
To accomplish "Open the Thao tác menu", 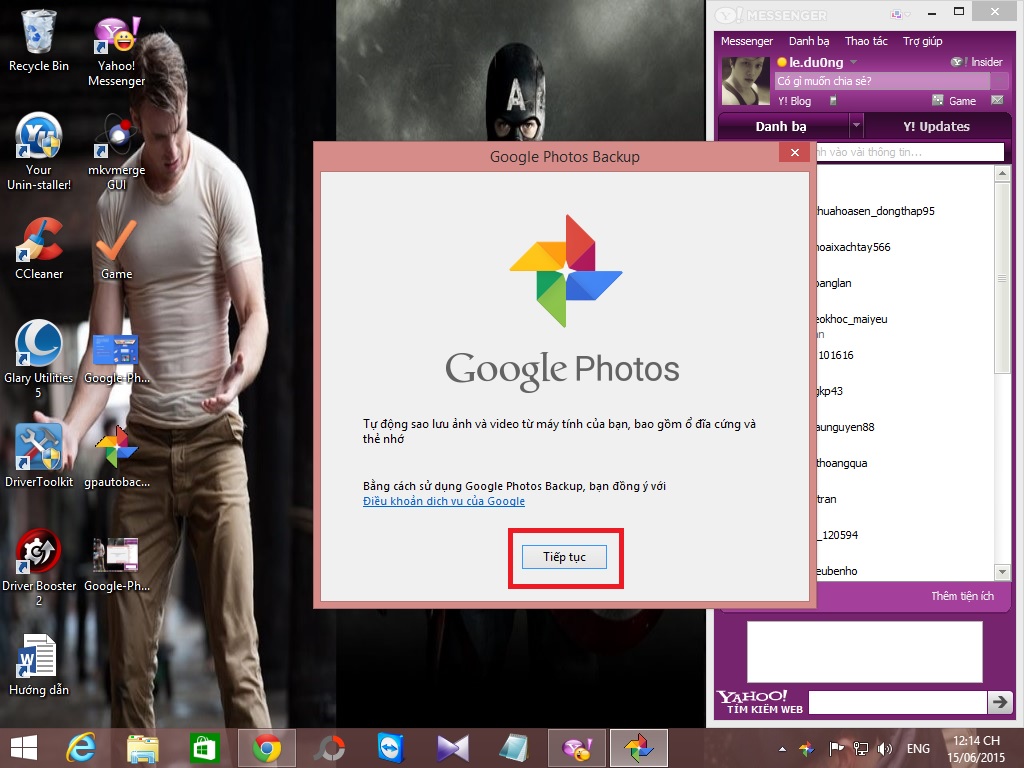I will point(866,41).
